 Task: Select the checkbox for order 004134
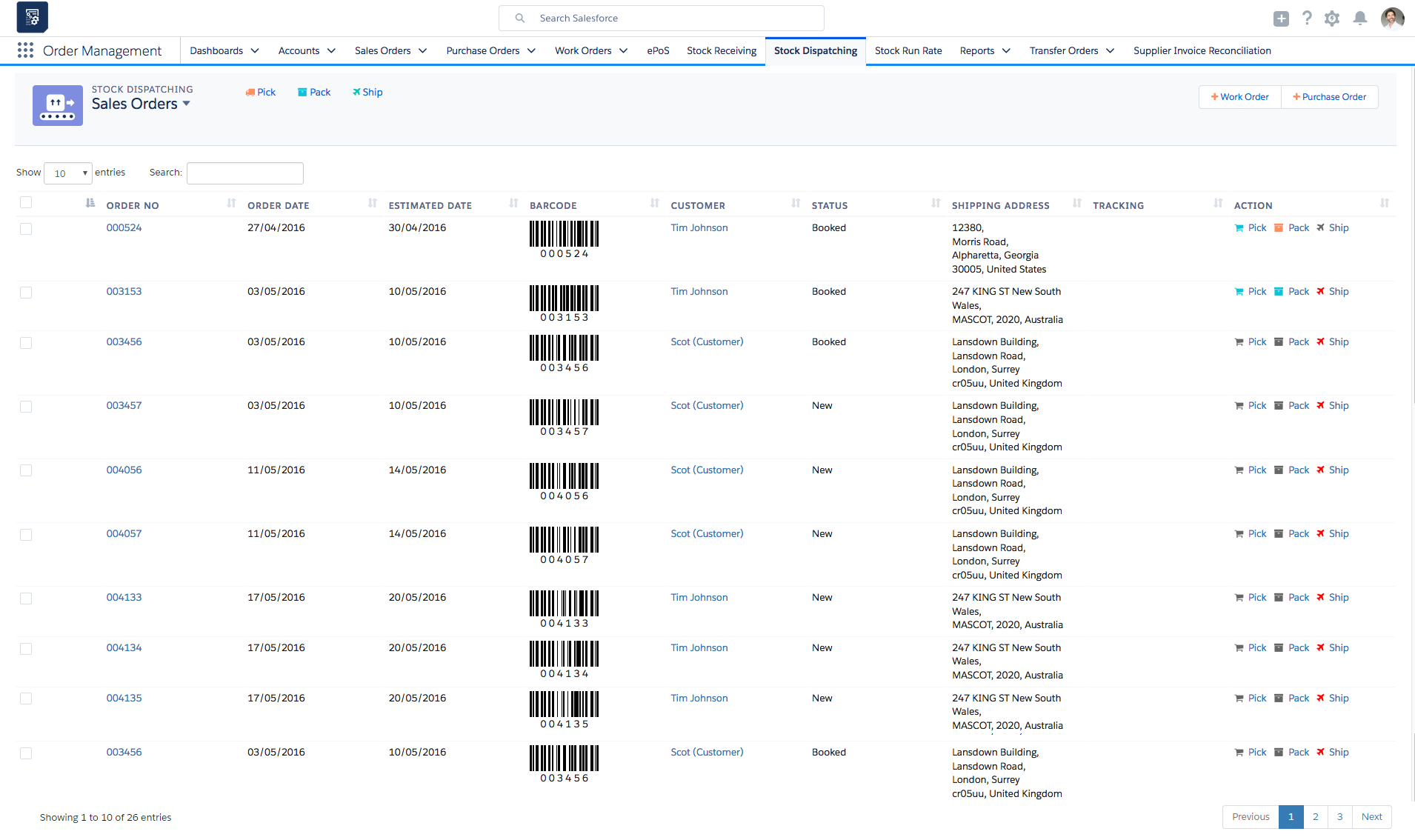coord(26,649)
